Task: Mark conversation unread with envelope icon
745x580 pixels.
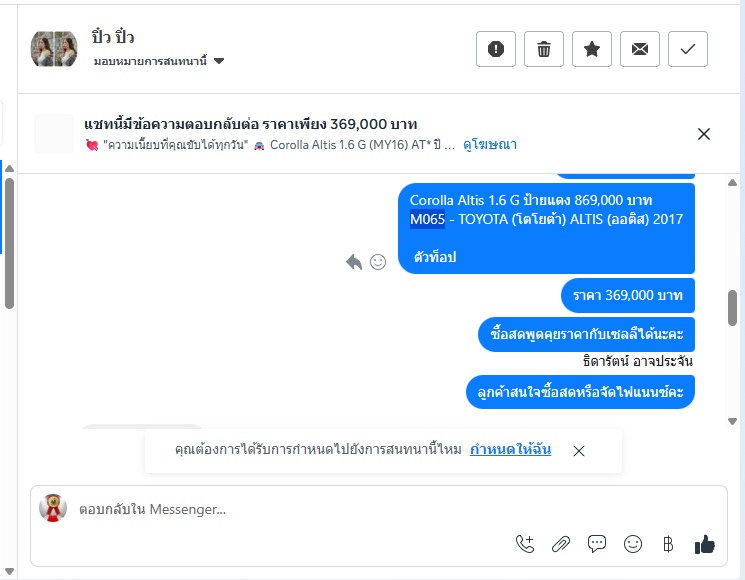Action: [x=640, y=49]
